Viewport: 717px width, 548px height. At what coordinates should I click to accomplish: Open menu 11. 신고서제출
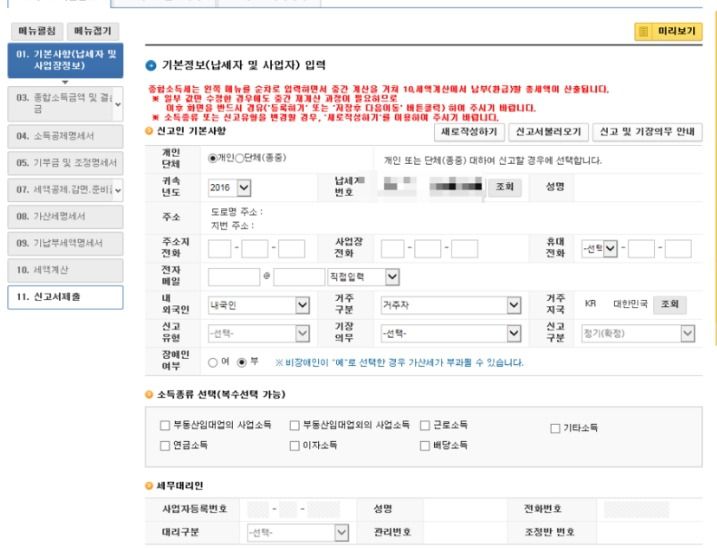65,297
